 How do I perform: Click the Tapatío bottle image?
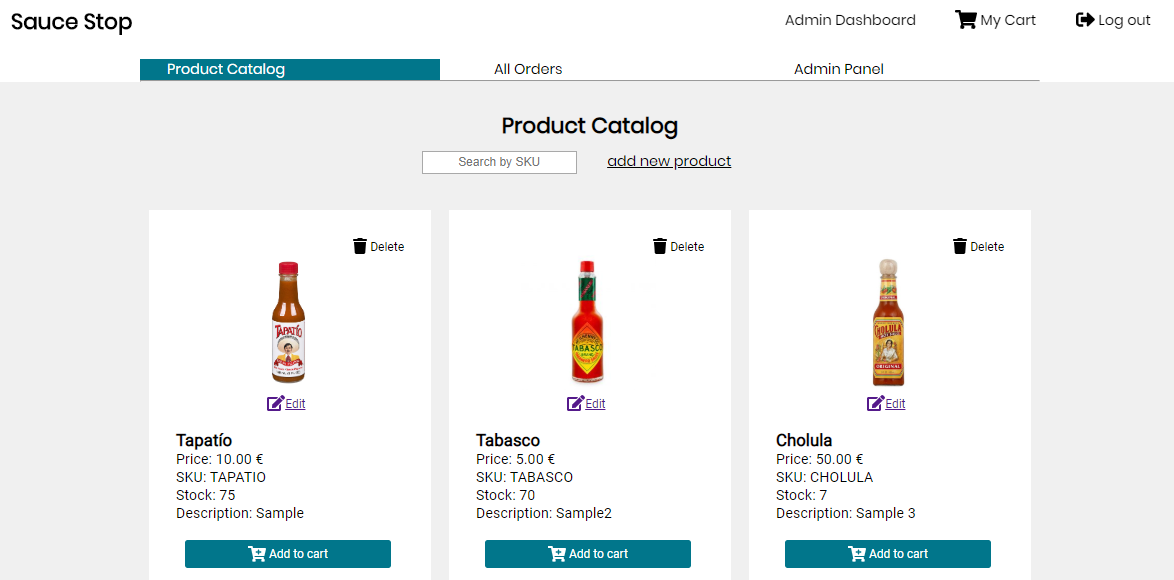coord(289,322)
